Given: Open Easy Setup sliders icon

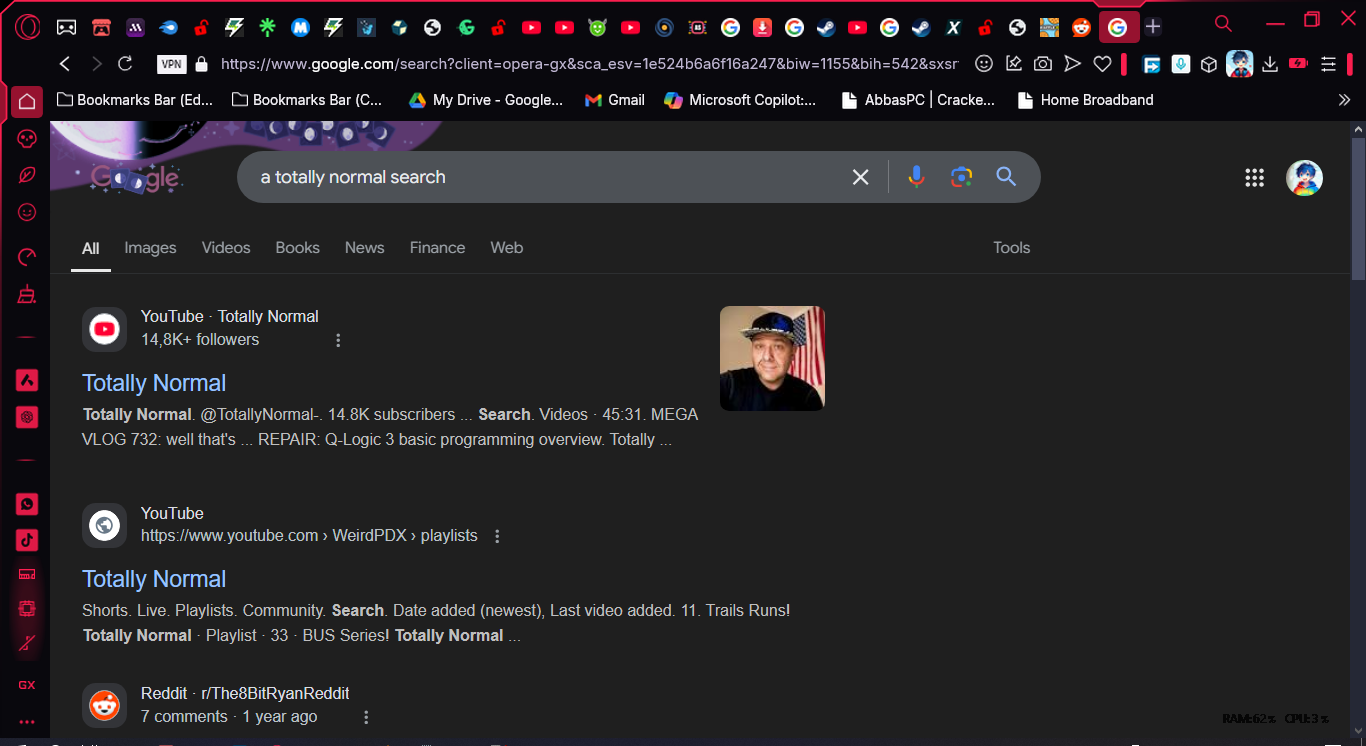Looking at the screenshot, I should point(1328,64).
